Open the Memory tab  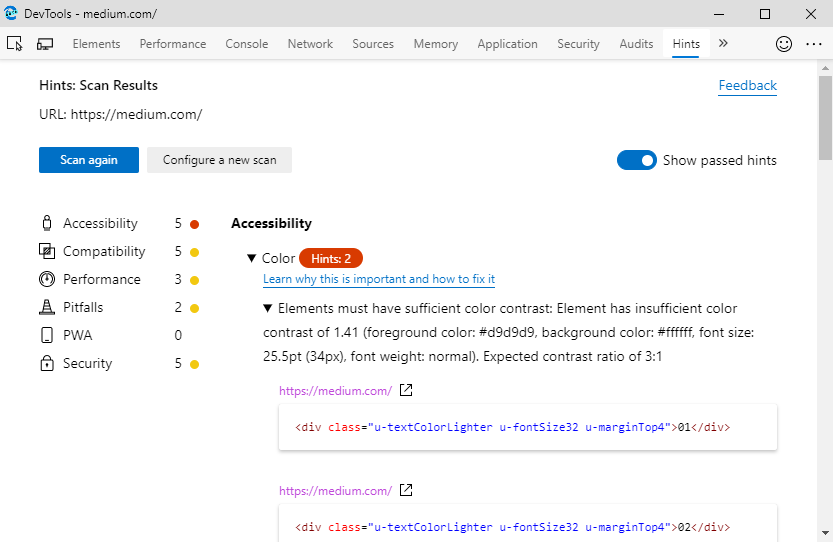[436, 44]
